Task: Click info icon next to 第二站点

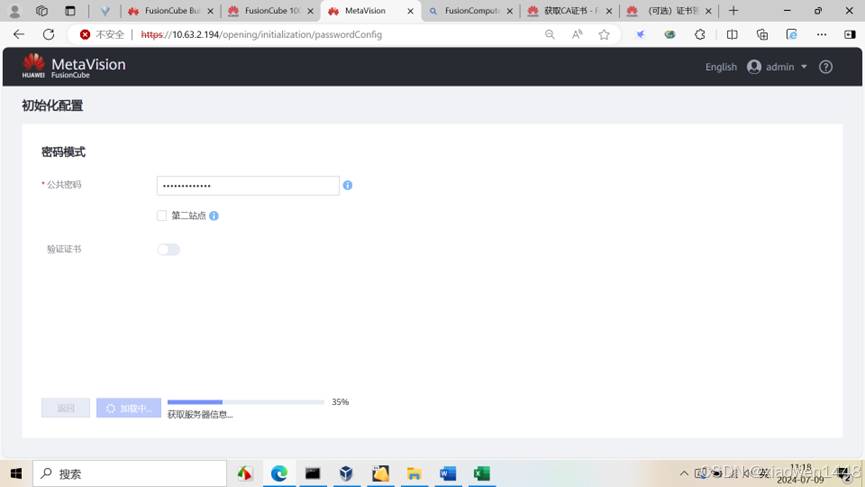Action: pos(214,216)
